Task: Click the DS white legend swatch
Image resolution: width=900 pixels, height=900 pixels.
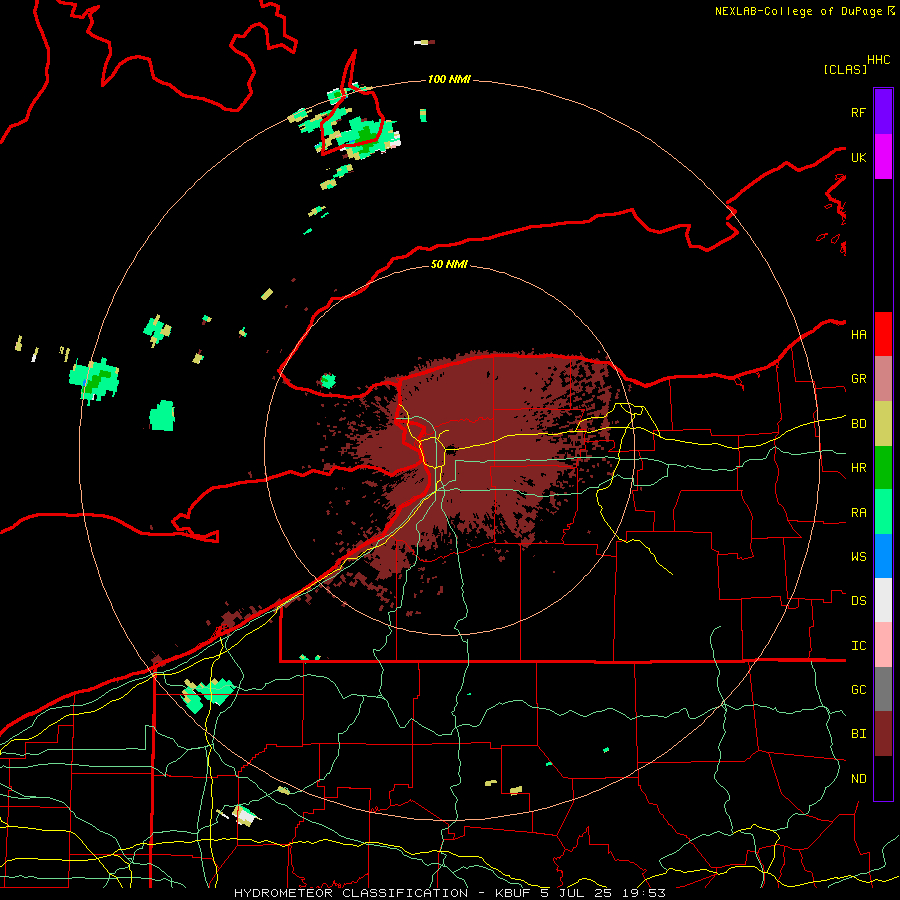Action: (x=883, y=600)
